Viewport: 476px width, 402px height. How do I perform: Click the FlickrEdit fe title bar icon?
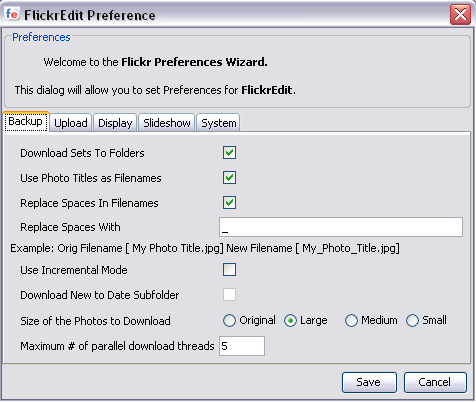coord(12,14)
